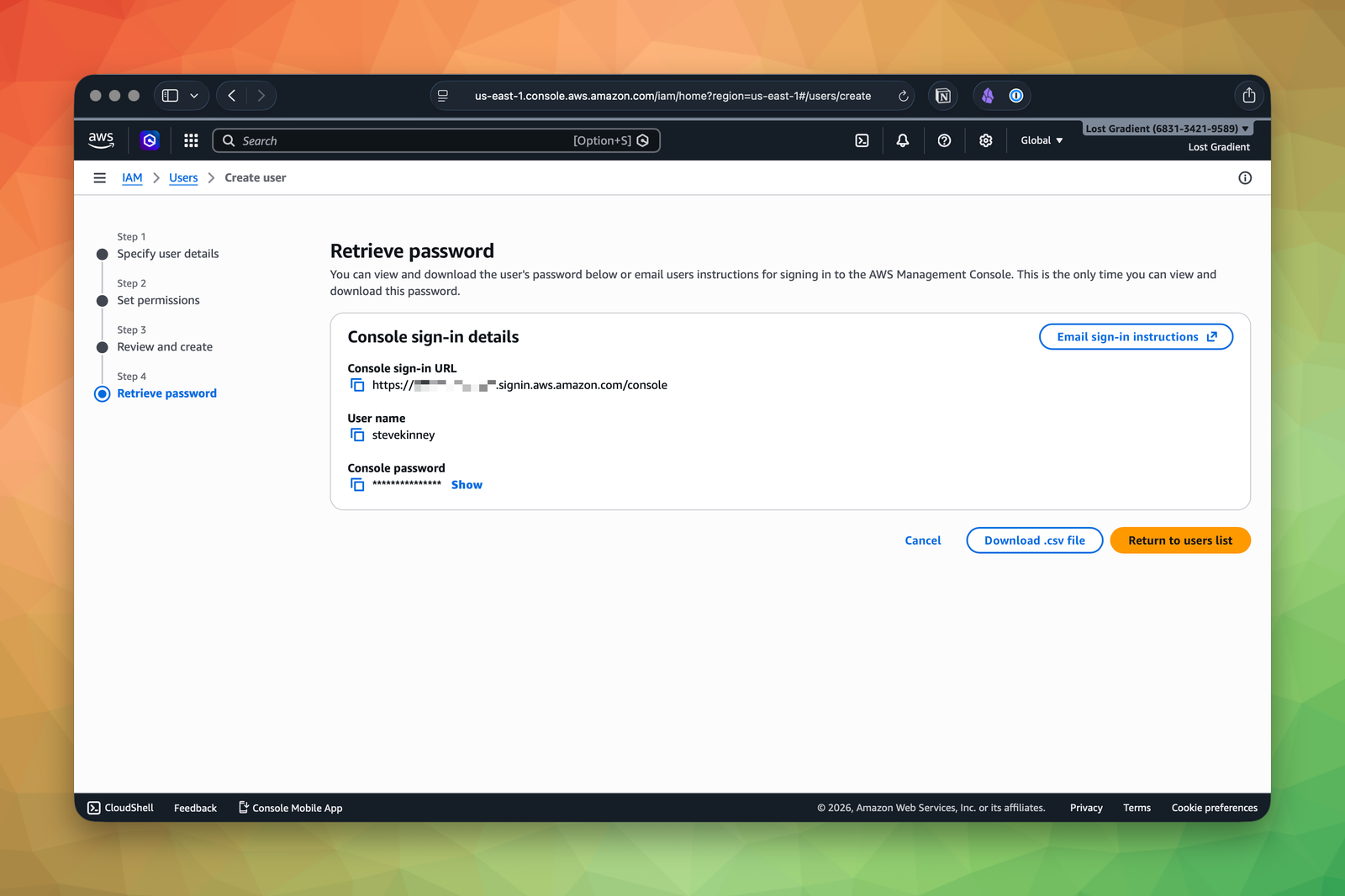This screenshot has height=896, width=1345.
Task: Click the AWS logo home icon
Action: (x=101, y=140)
